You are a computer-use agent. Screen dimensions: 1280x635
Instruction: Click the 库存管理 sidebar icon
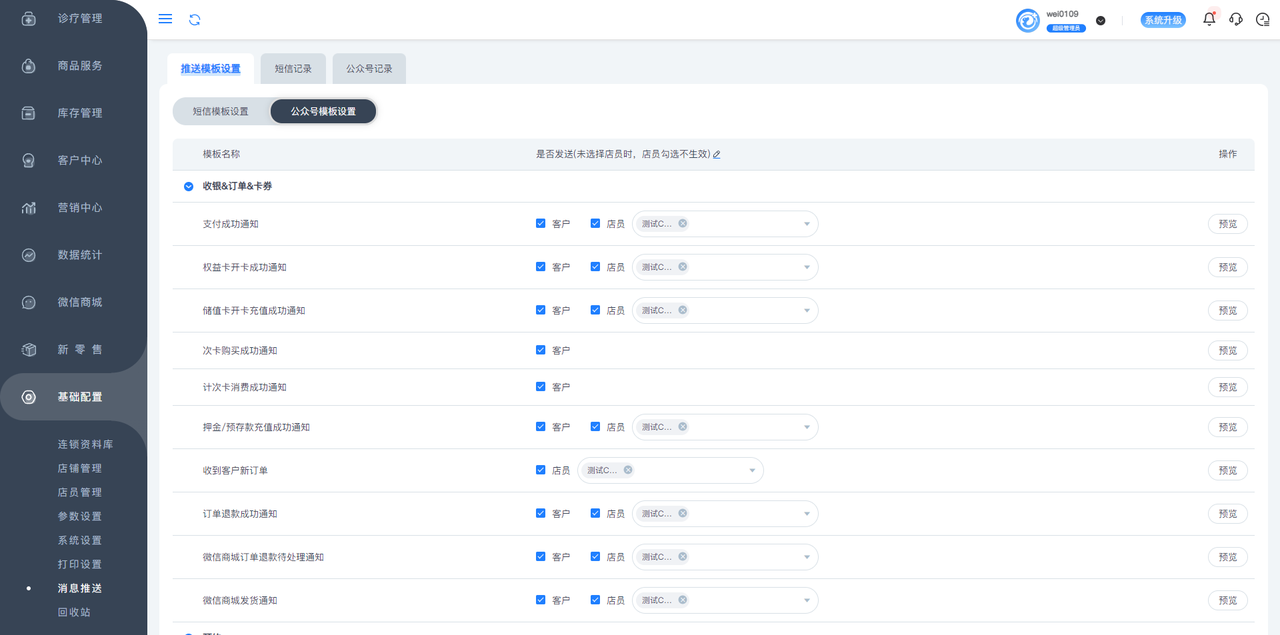29,113
